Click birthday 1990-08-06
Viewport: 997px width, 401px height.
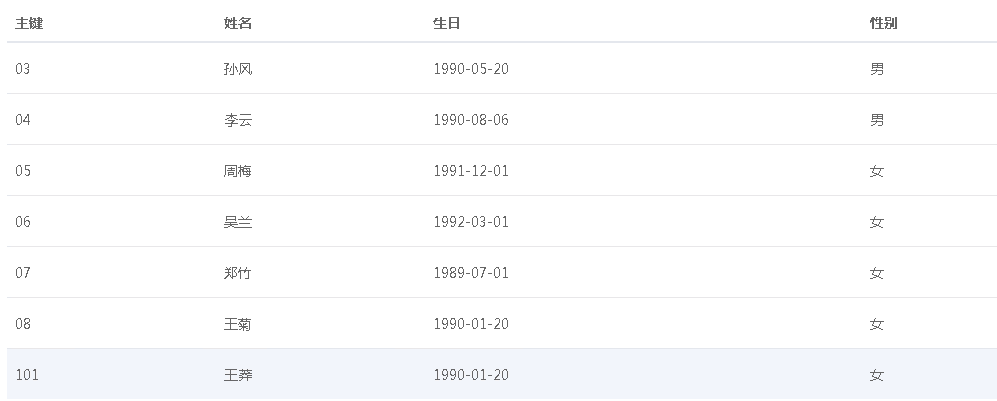[x=471, y=120]
